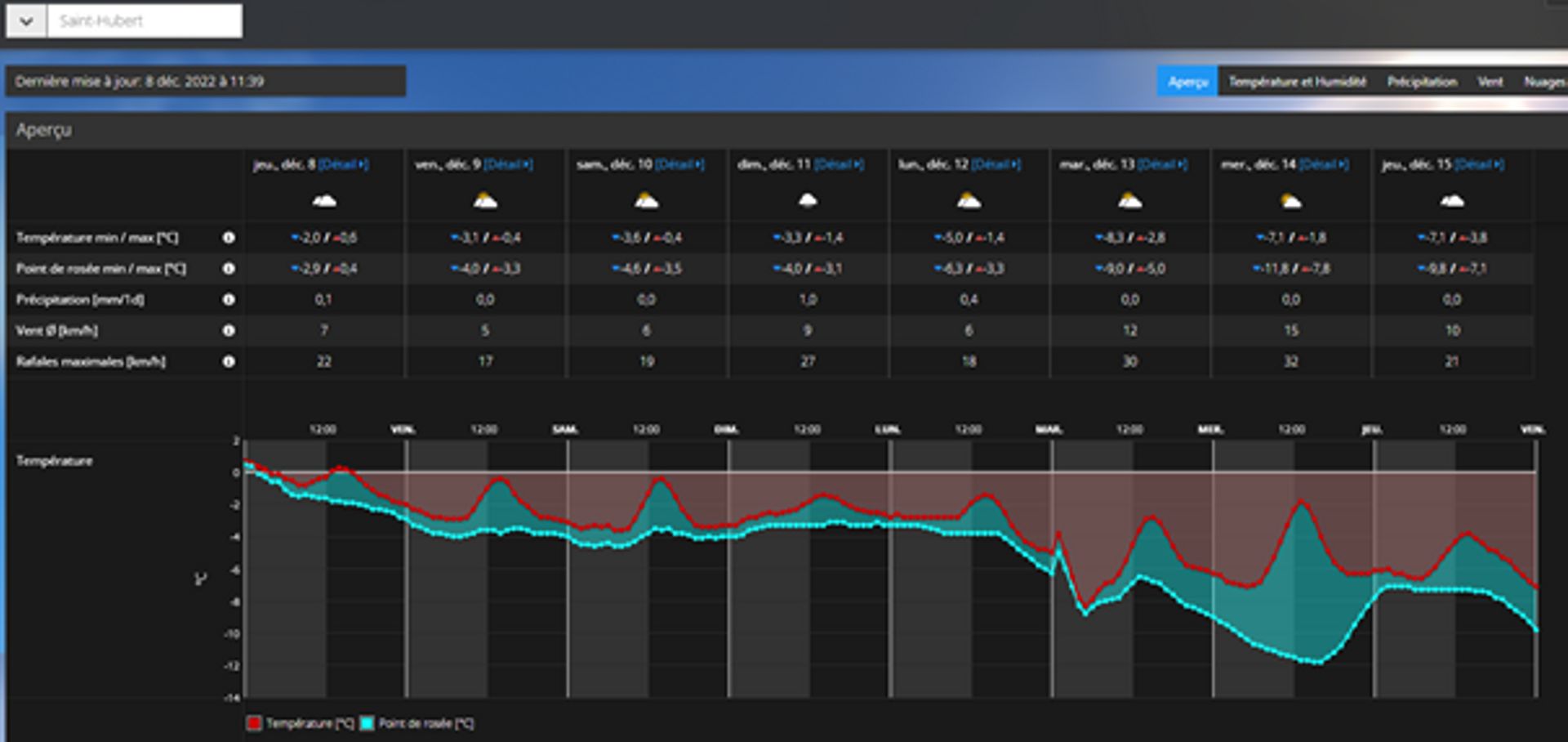Click wind value 15 for déc. 14
1568x742 pixels.
tap(1291, 331)
